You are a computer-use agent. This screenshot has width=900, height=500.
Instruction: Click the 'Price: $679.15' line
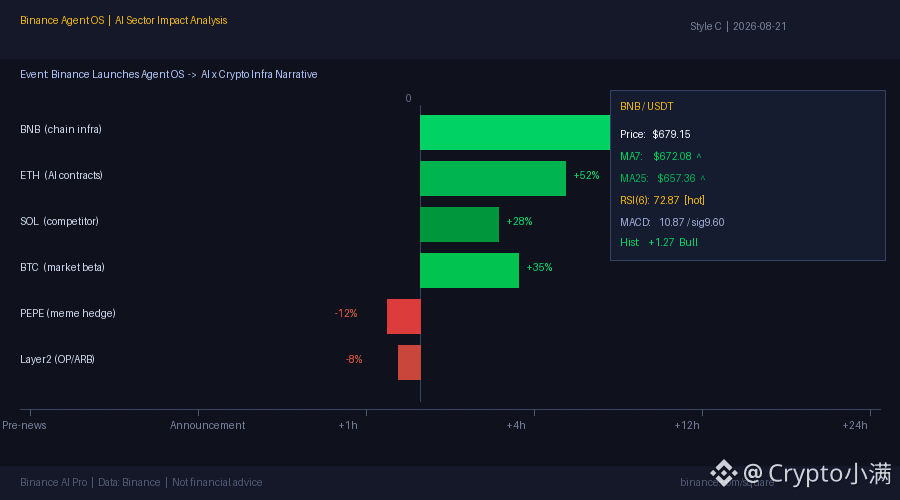tap(655, 134)
